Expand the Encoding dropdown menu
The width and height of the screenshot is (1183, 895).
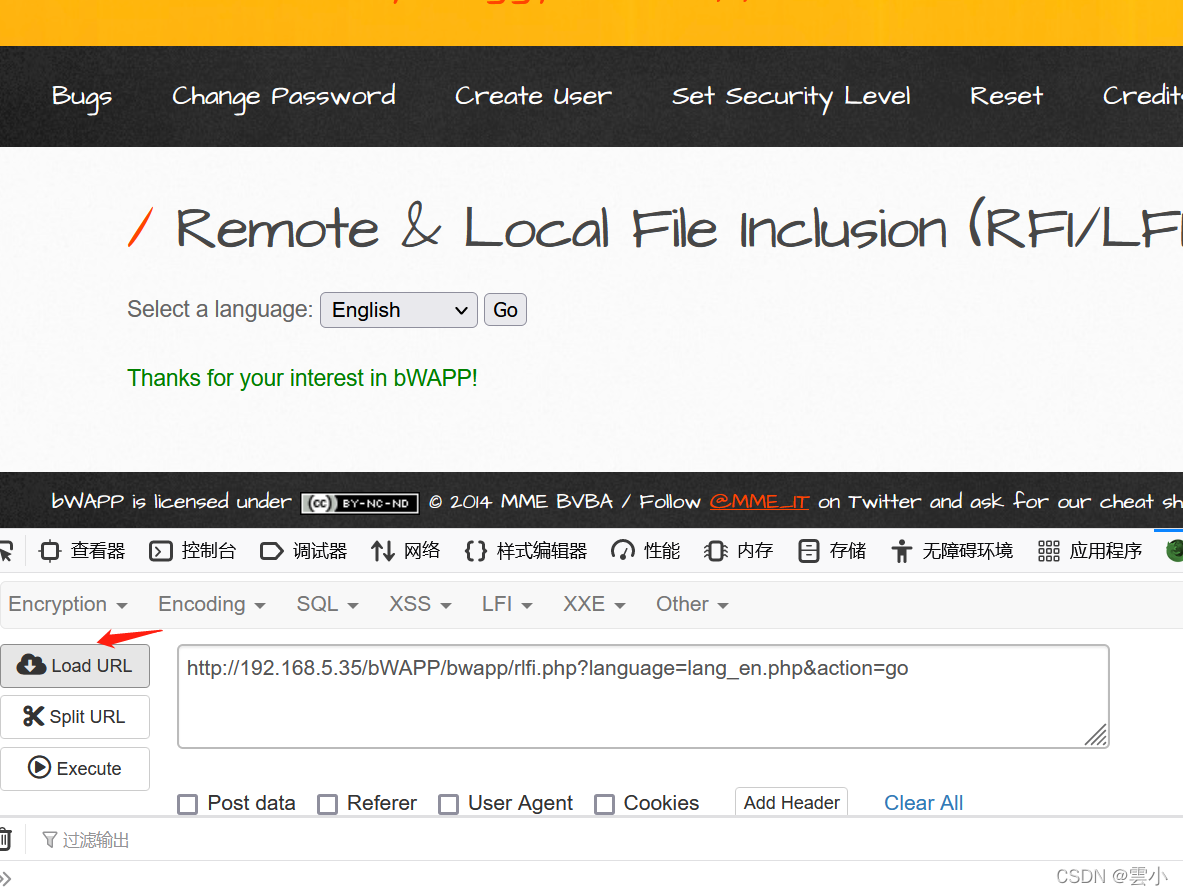pos(211,604)
